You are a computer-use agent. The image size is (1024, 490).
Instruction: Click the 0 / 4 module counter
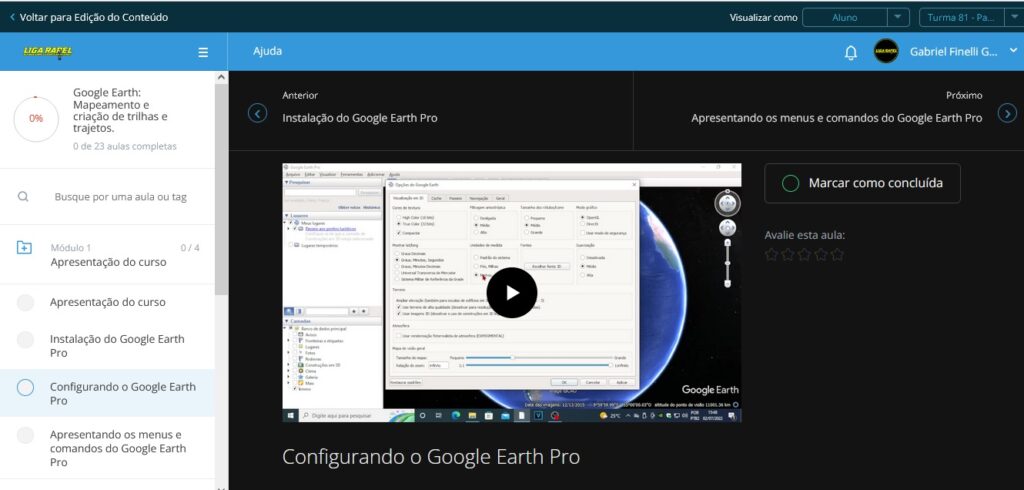point(190,248)
